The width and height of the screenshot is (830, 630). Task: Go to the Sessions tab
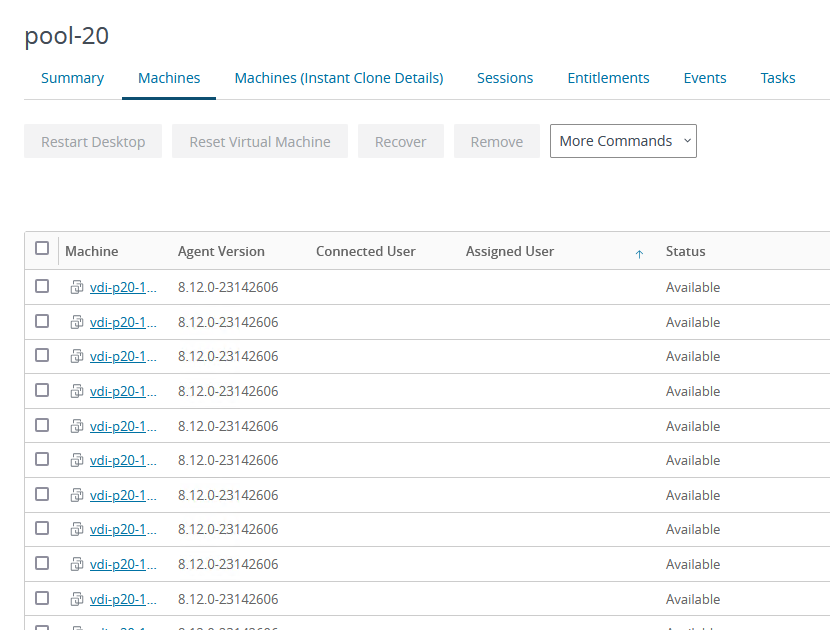coord(505,78)
